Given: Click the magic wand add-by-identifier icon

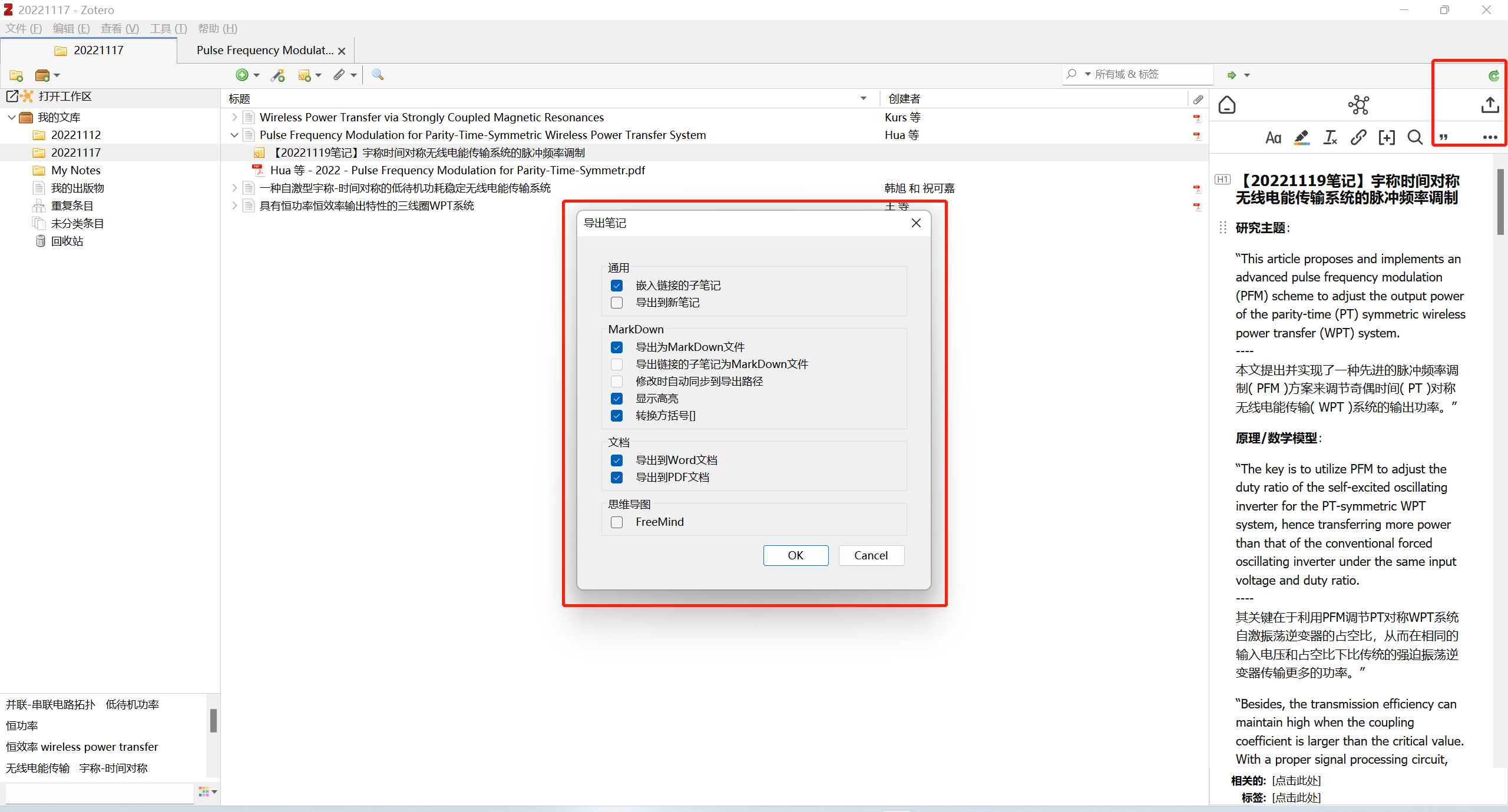Looking at the screenshot, I should 277,75.
